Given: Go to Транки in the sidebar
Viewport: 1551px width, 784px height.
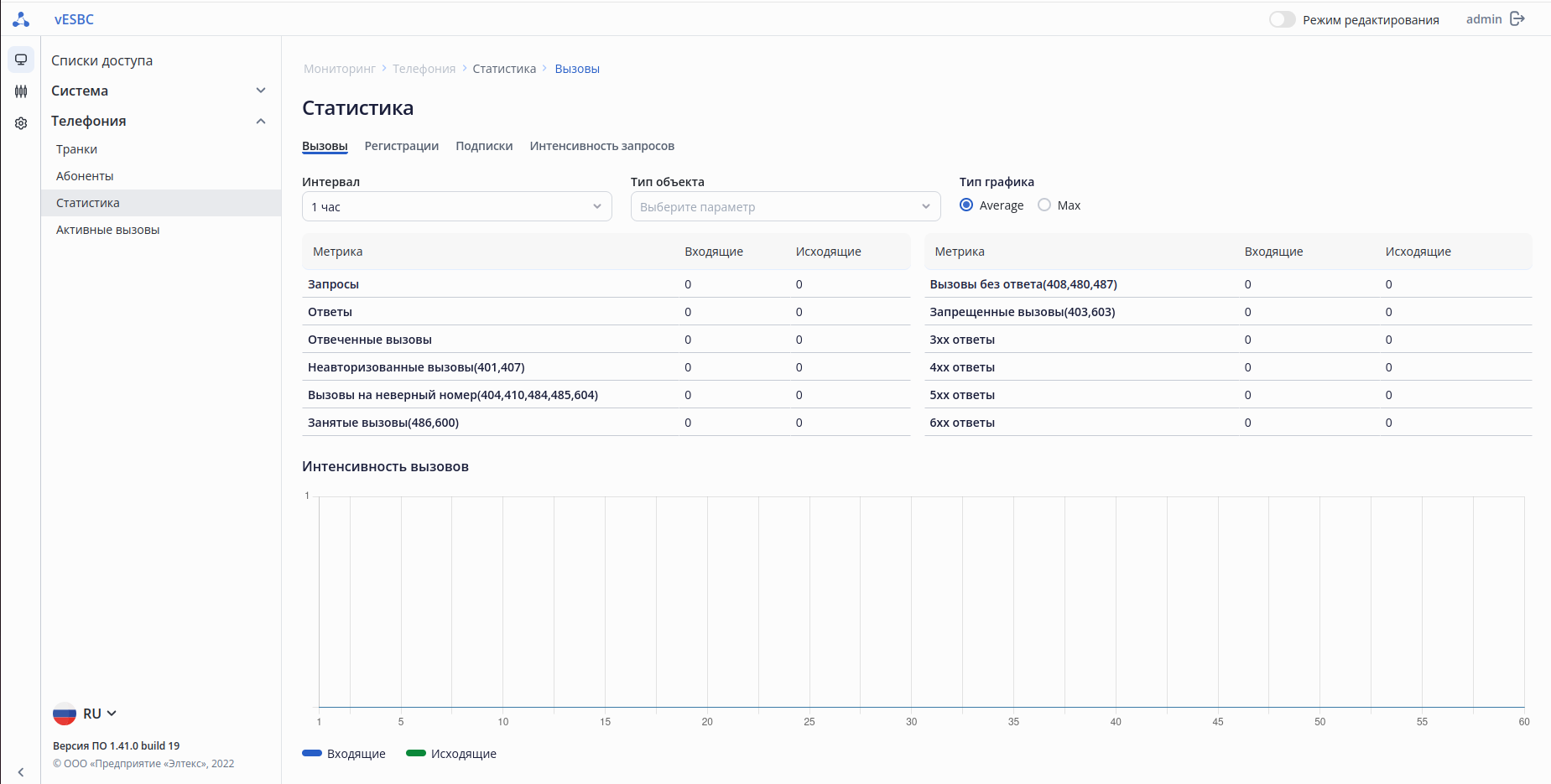Looking at the screenshot, I should (x=76, y=149).
